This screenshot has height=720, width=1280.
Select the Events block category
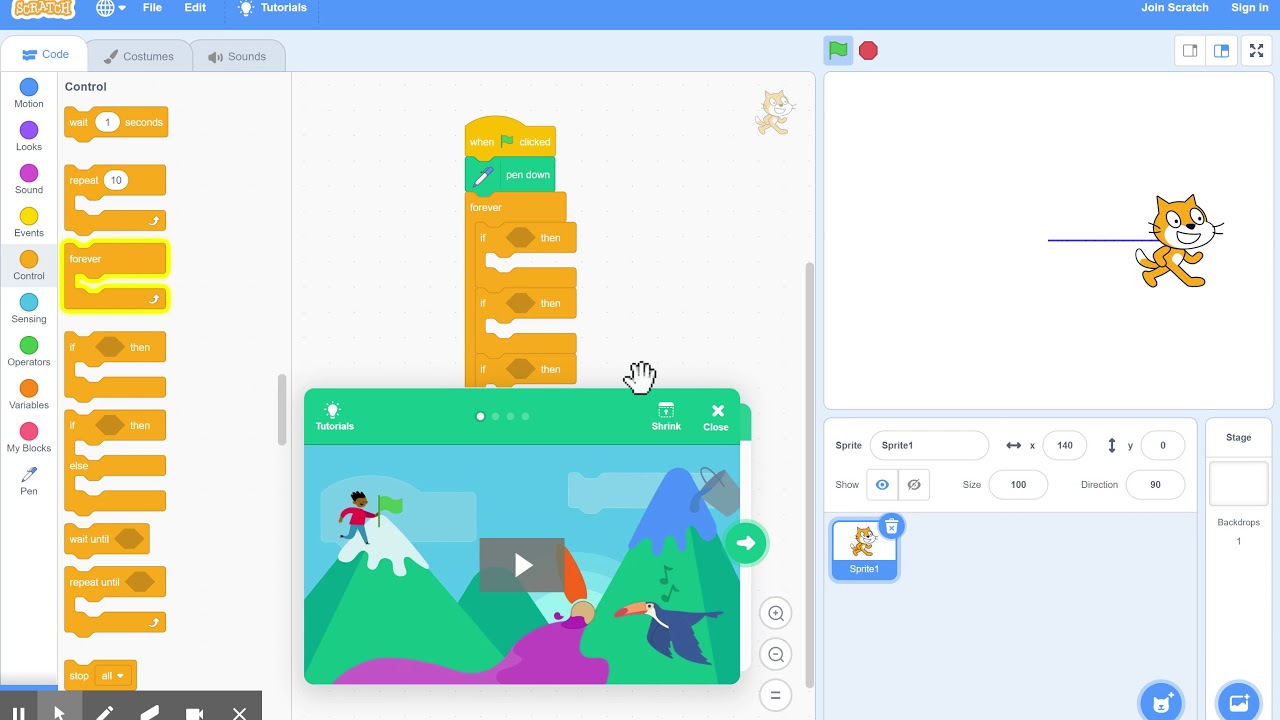29,223
